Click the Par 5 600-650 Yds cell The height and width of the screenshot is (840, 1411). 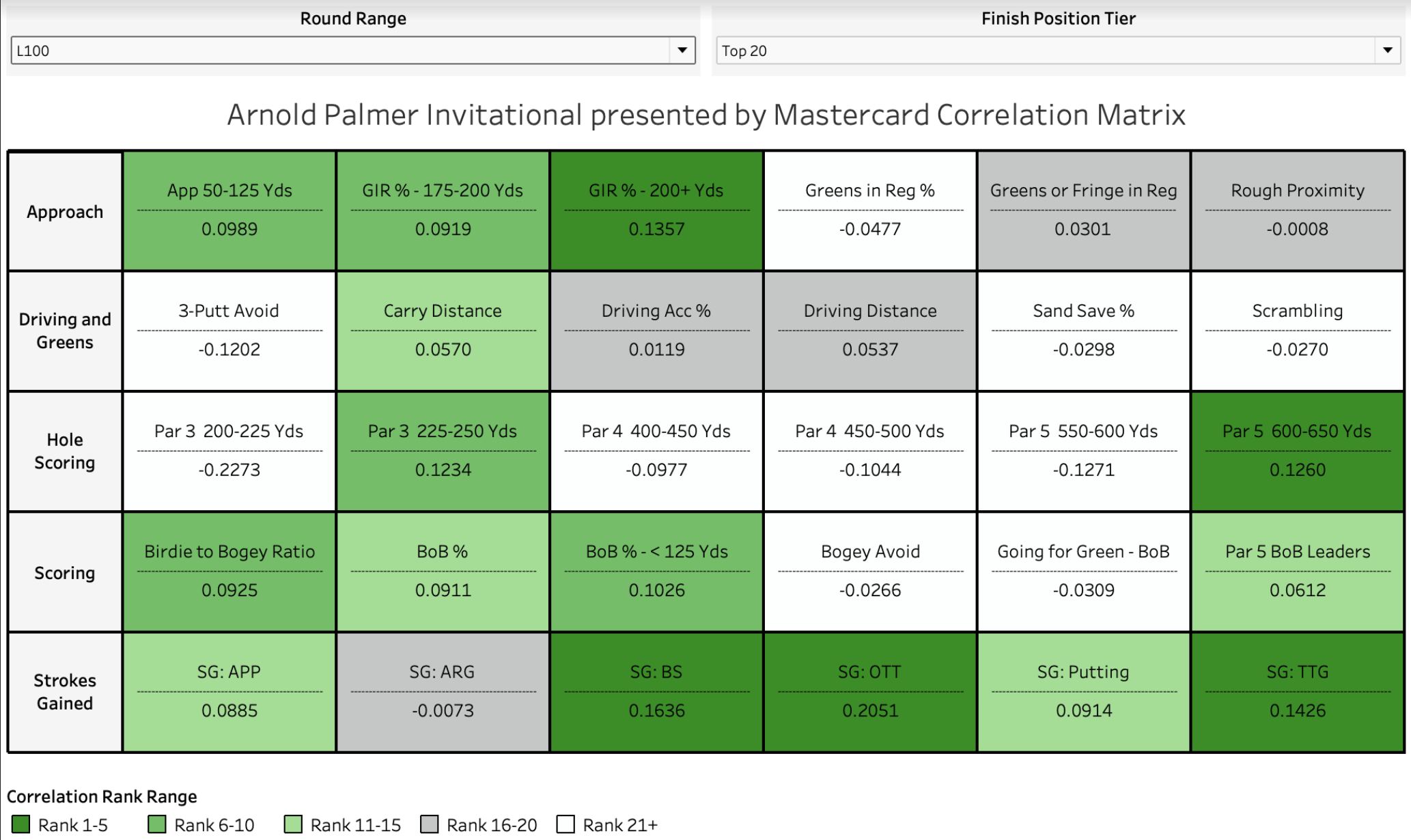pyautogui.click(x=1297, y=451)
